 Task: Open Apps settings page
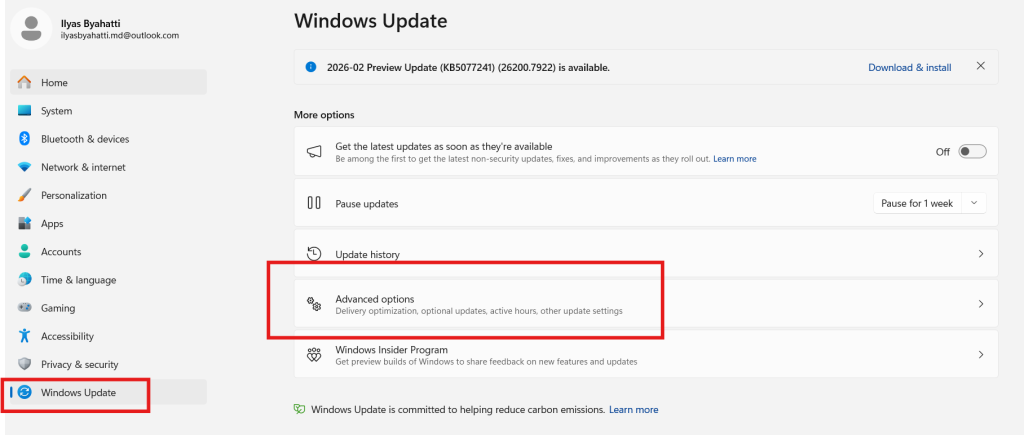[108, 223]
